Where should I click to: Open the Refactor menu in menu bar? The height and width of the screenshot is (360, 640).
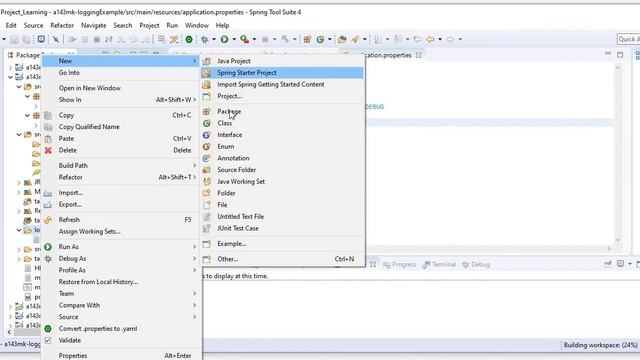(62, 25)
